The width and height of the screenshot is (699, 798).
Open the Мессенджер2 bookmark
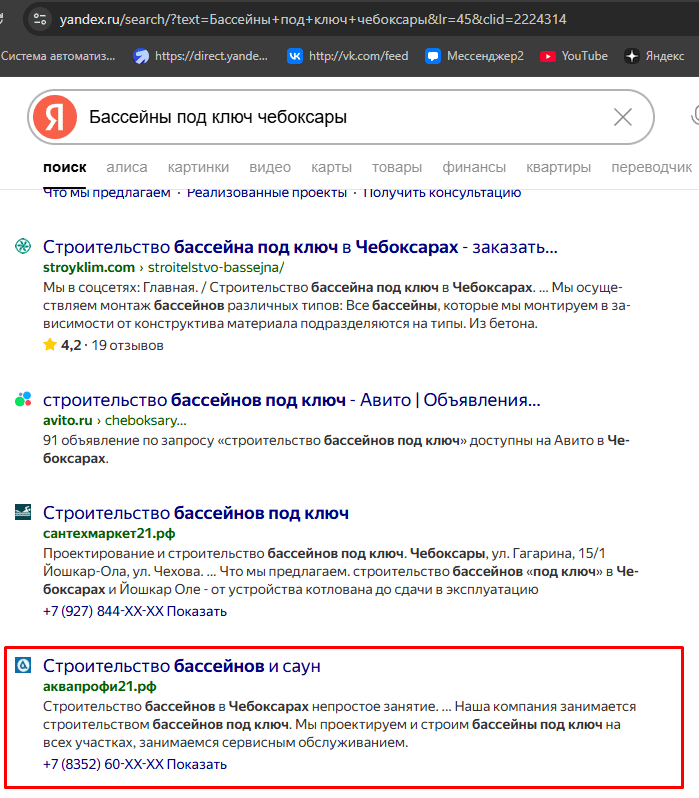474,56
